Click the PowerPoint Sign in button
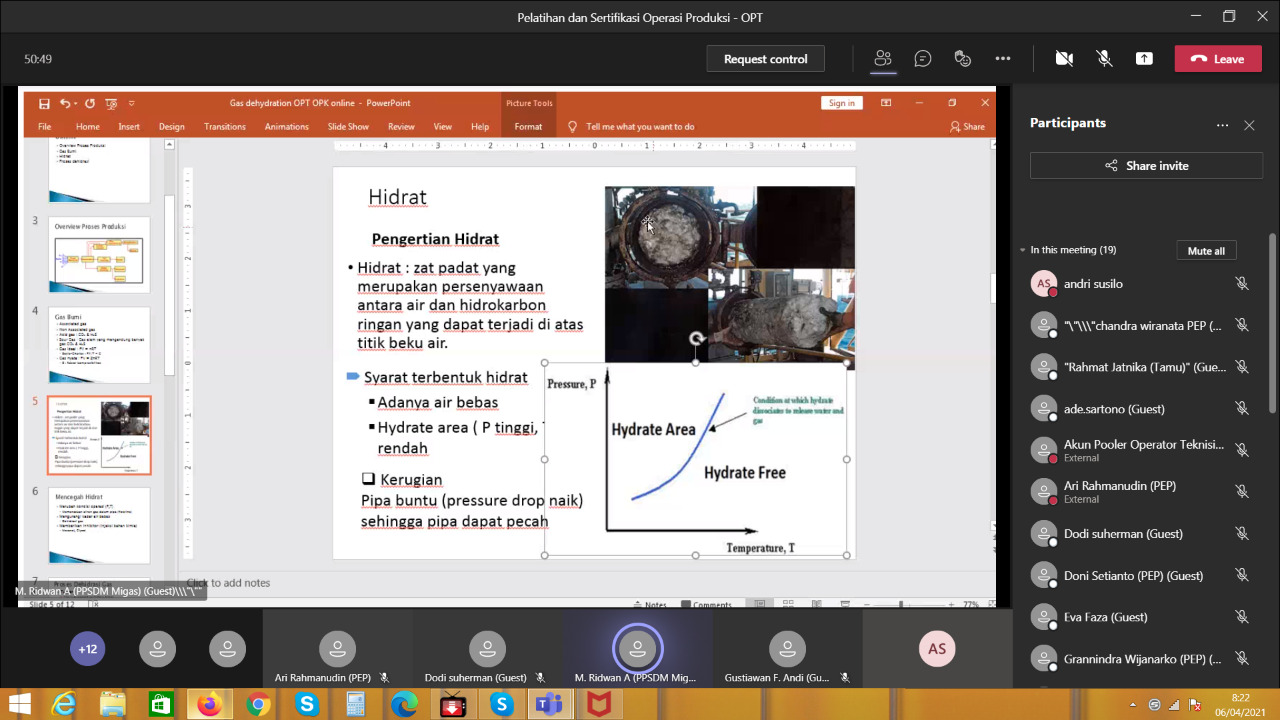Screen dimensions: 1280x720 (842, 103)
